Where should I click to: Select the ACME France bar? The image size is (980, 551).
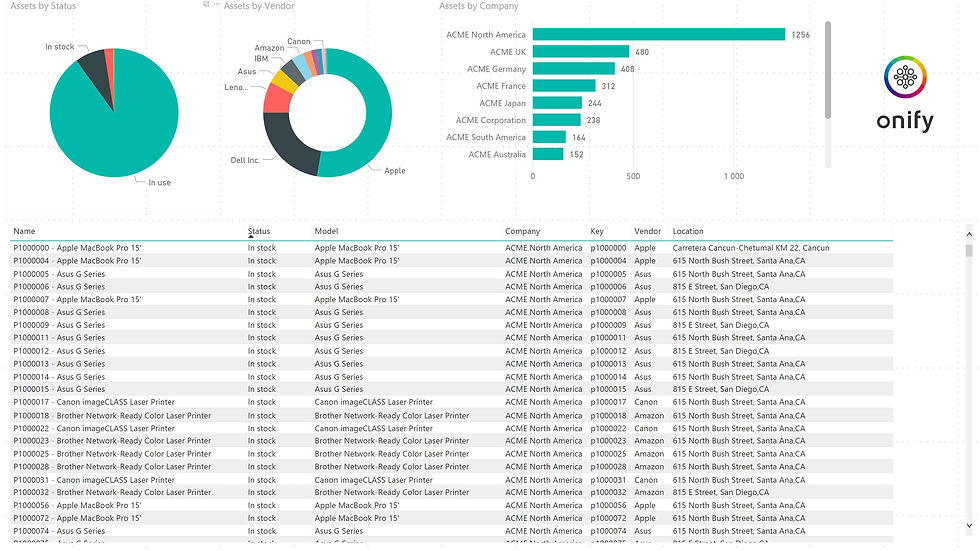(564, 86)
